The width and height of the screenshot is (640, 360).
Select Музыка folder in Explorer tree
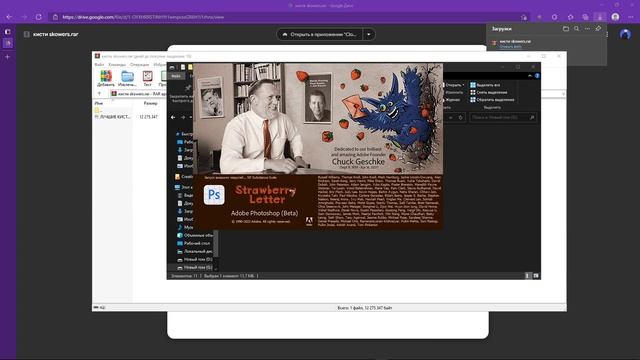click(185, 227)
